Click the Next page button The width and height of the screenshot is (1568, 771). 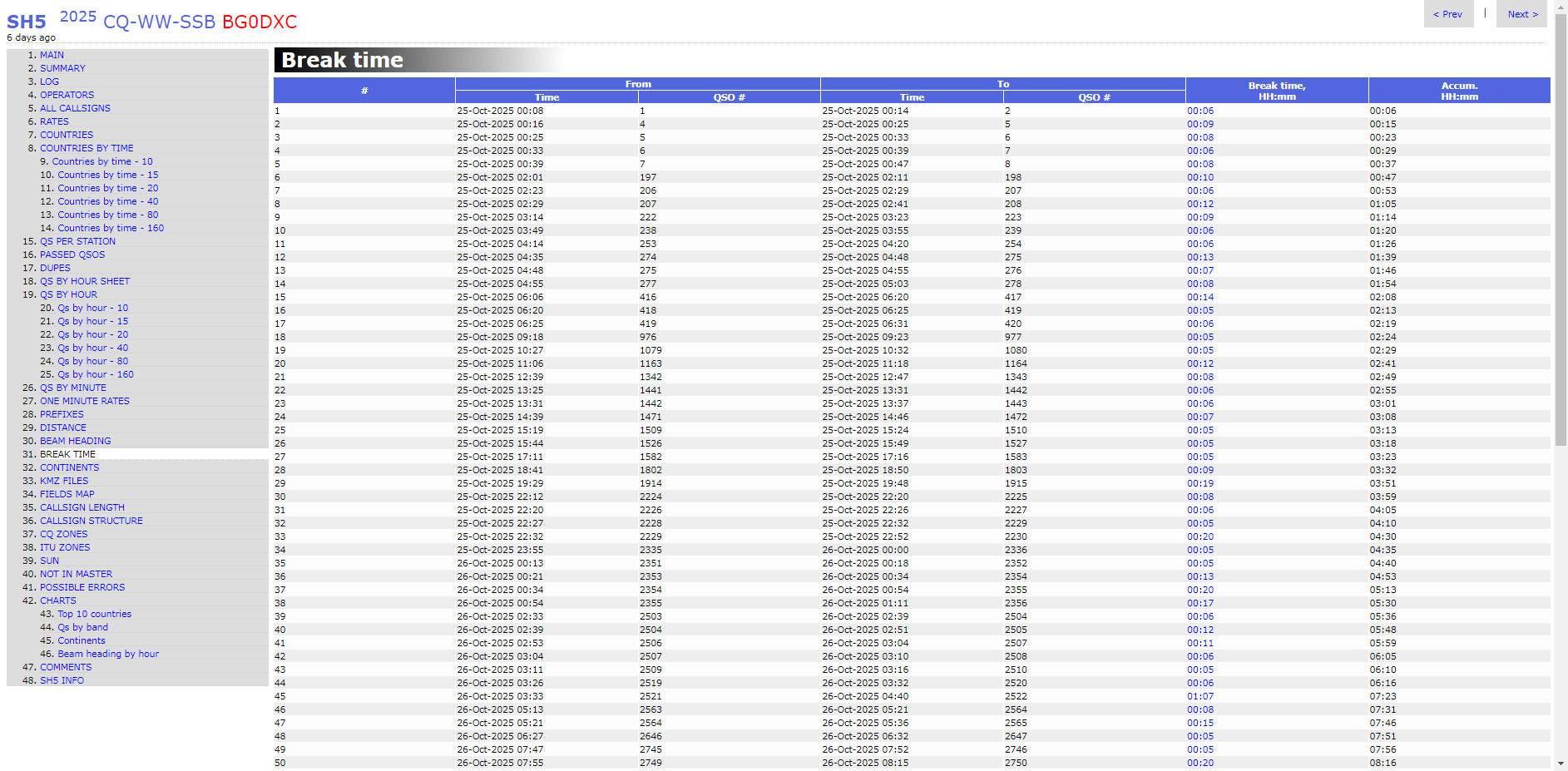1521,14
